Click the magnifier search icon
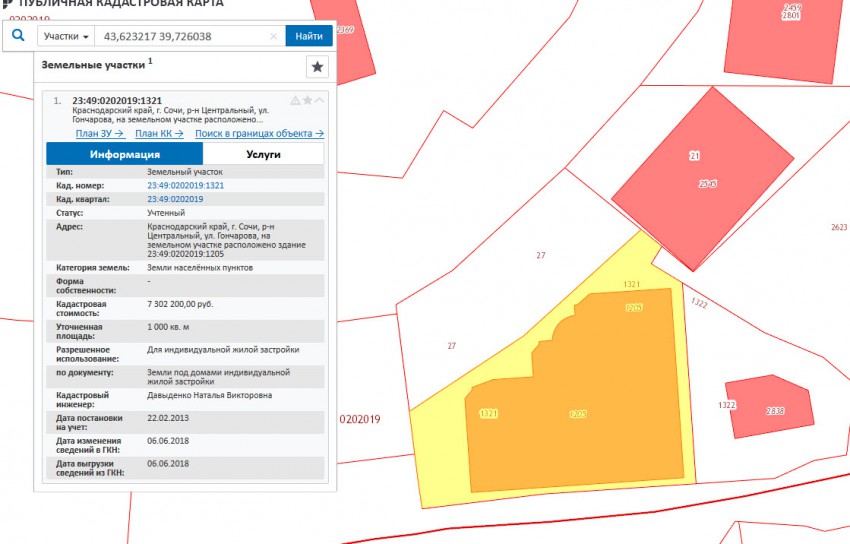 (17, 35)
